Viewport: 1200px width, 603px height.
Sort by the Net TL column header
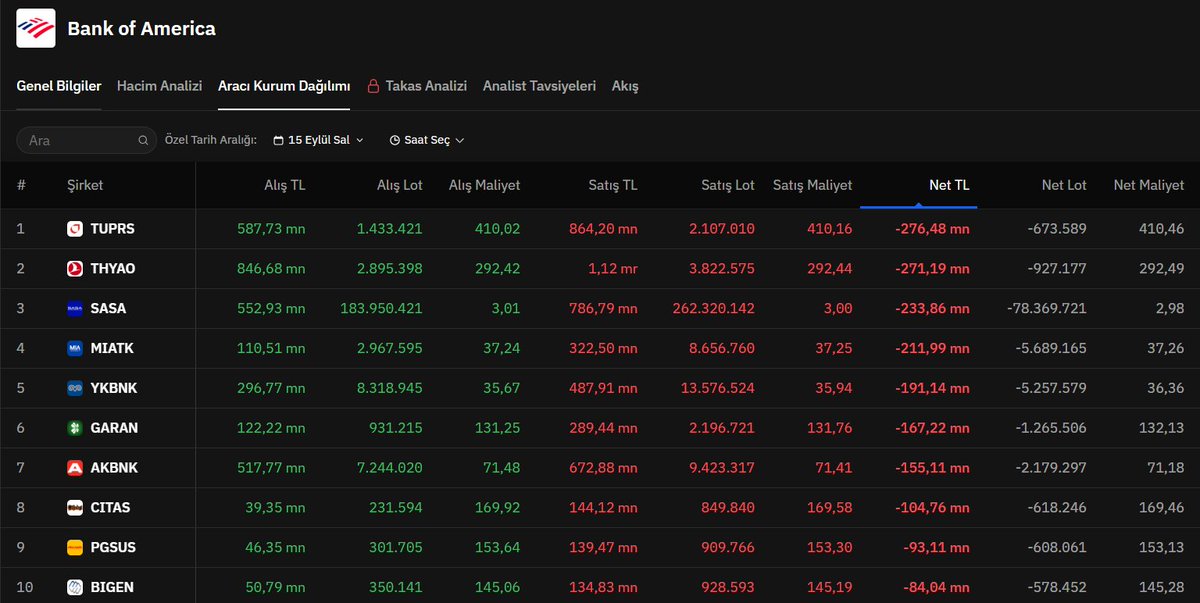click(949, 185)
